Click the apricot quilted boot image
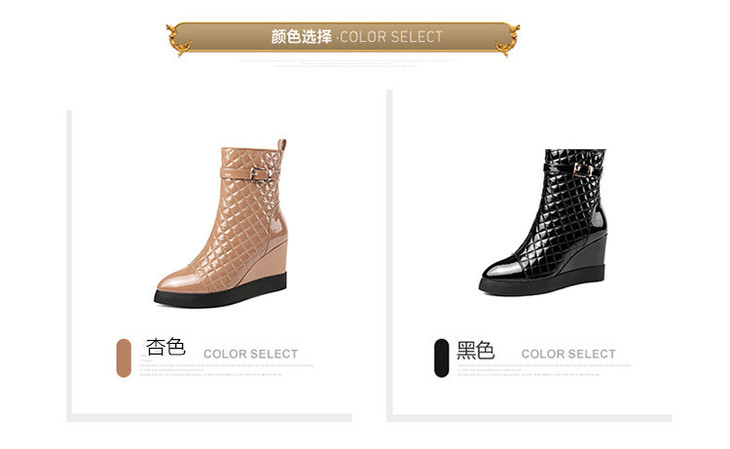 tap(221, 223)
